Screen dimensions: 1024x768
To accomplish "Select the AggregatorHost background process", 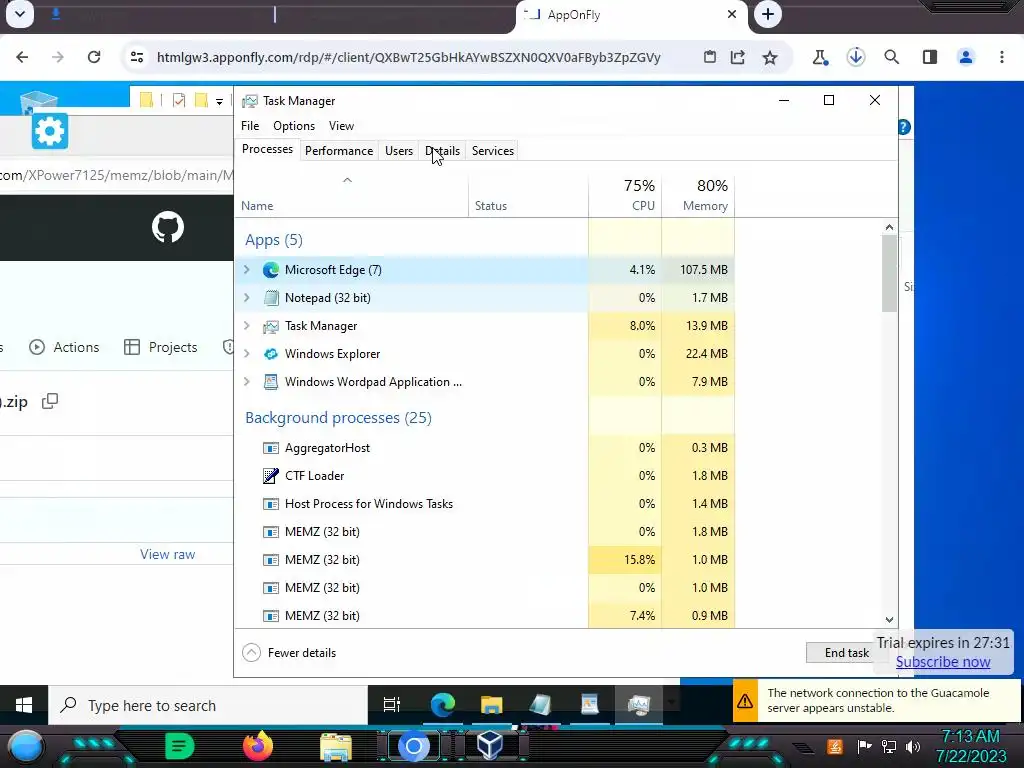I will coord(485,448).
